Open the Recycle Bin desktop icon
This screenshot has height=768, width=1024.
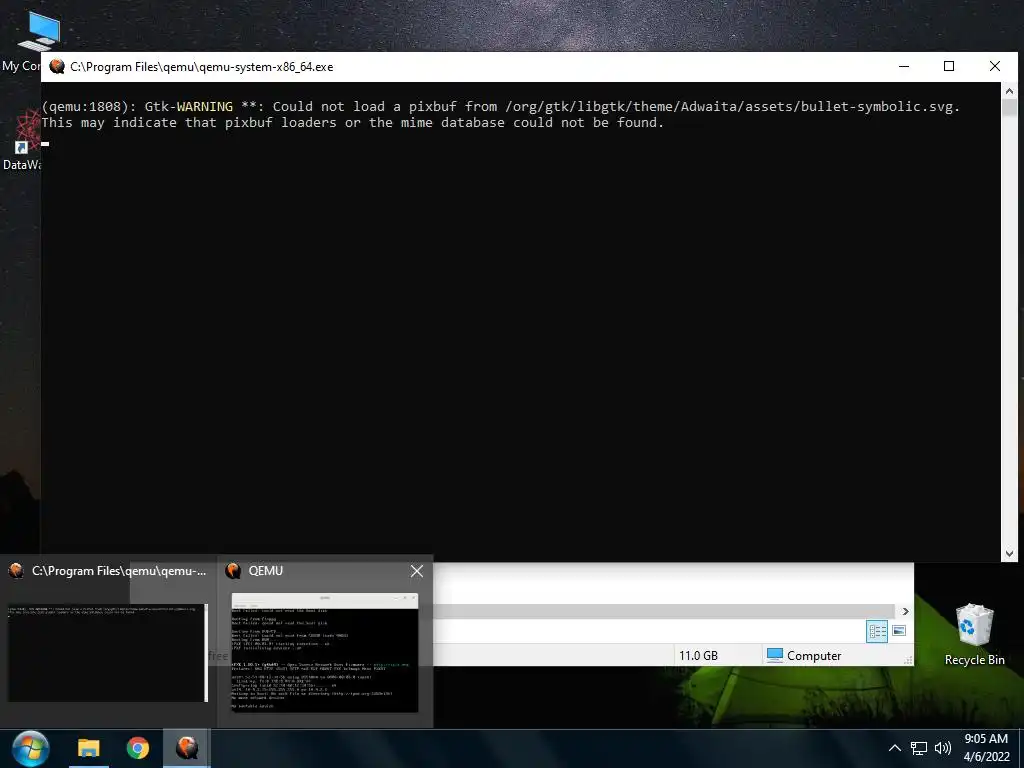[974, 635]
